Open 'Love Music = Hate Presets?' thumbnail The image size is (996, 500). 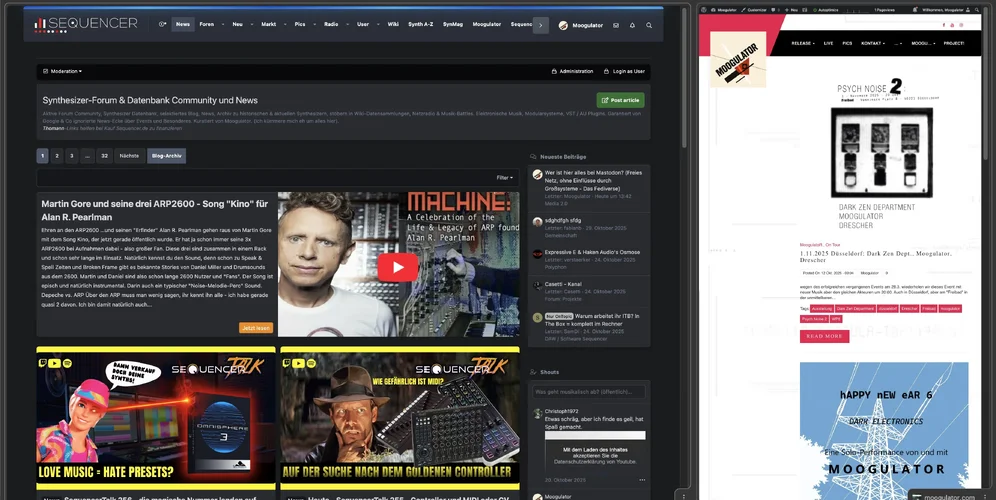click(x=156, y=418)
